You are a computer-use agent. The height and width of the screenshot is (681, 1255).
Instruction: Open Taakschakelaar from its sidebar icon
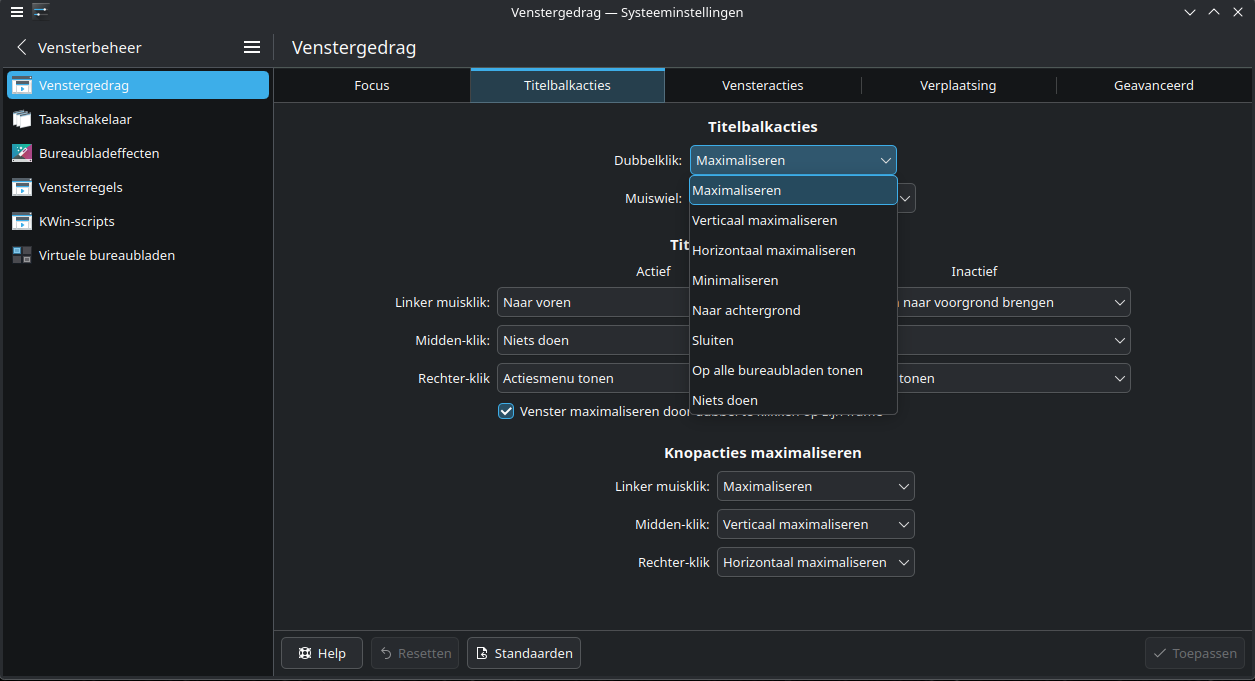pos(22,119)
